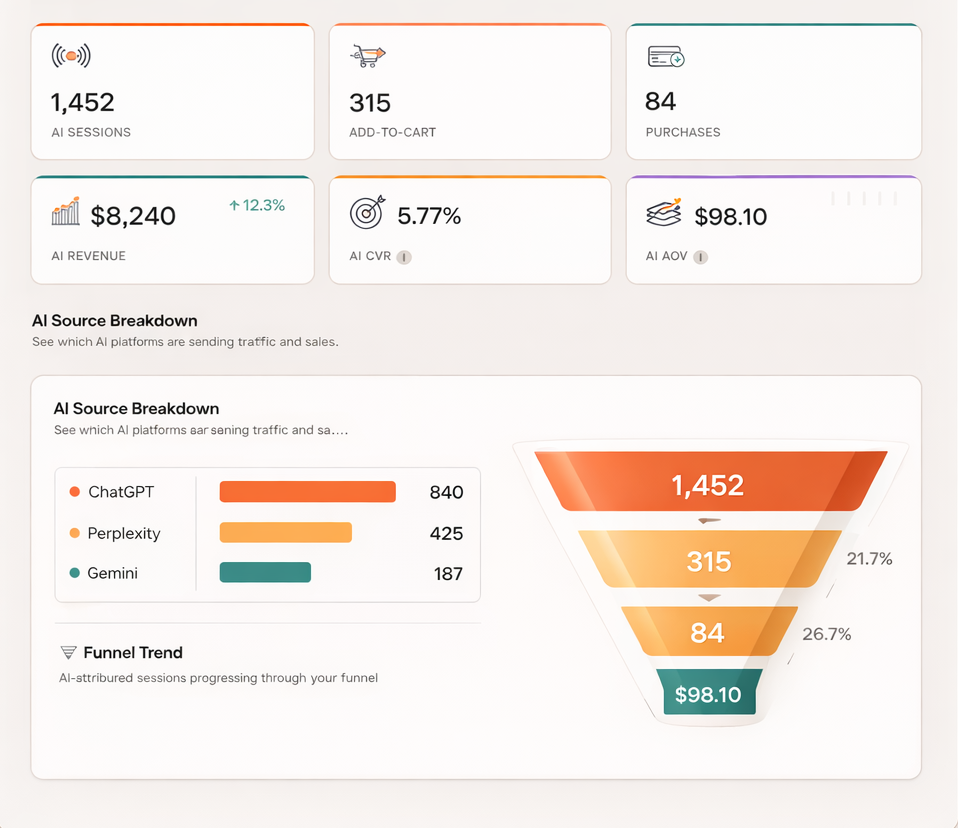Screen dimensions: 958x828
Task: Toggle ChatGPT using its orange dot
Action: tap(74, 491)
